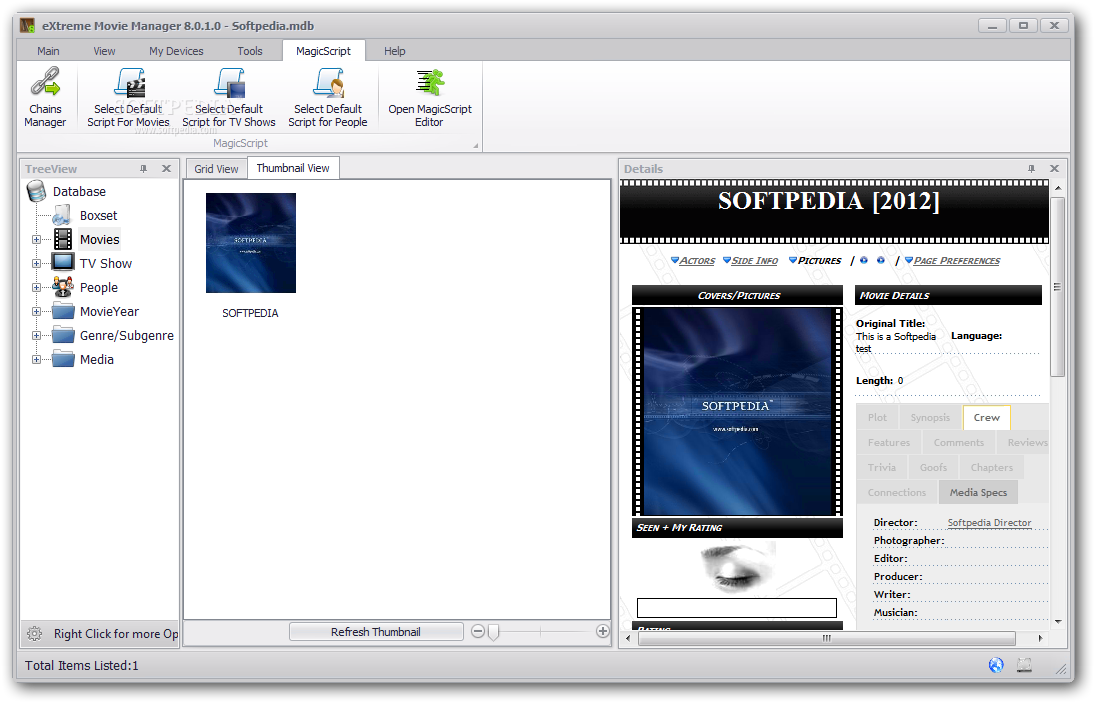Screen dimensions: 1095x703
Task: Open the Crew details tab
Action: click(987, 417)
